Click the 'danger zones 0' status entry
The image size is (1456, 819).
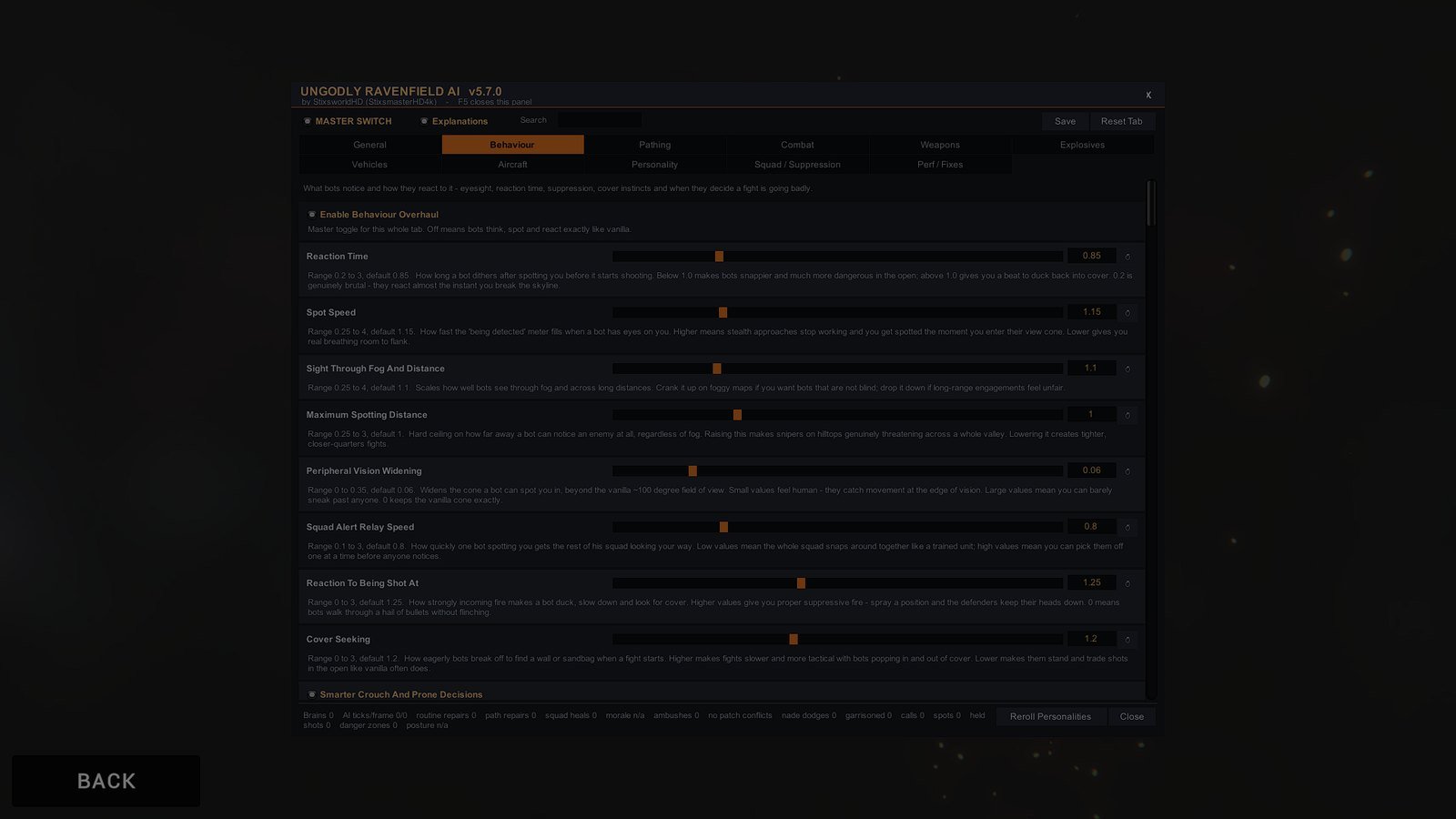[x=369, y=725]
